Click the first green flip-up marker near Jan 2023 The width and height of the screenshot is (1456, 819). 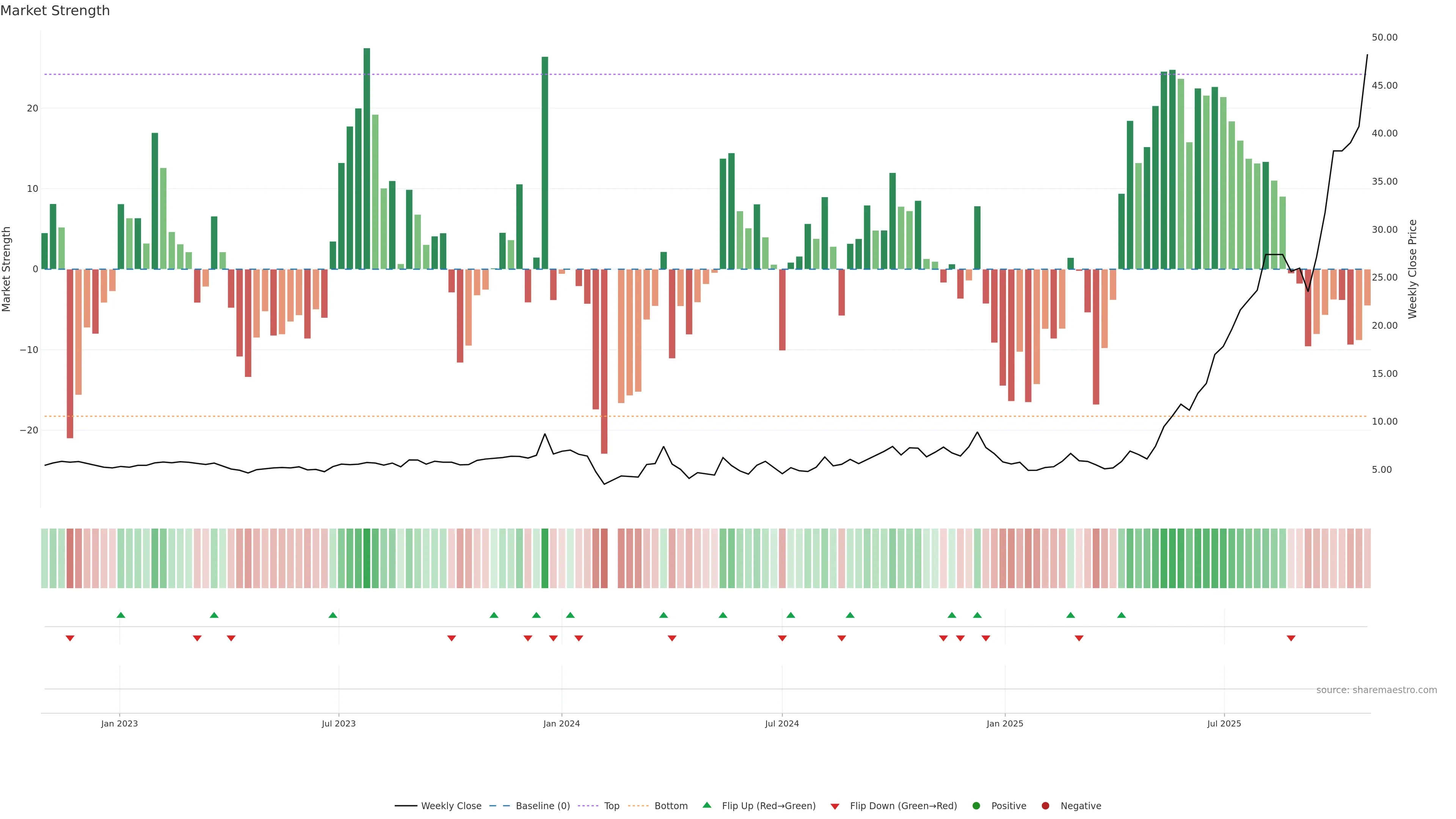click(121, 615)
